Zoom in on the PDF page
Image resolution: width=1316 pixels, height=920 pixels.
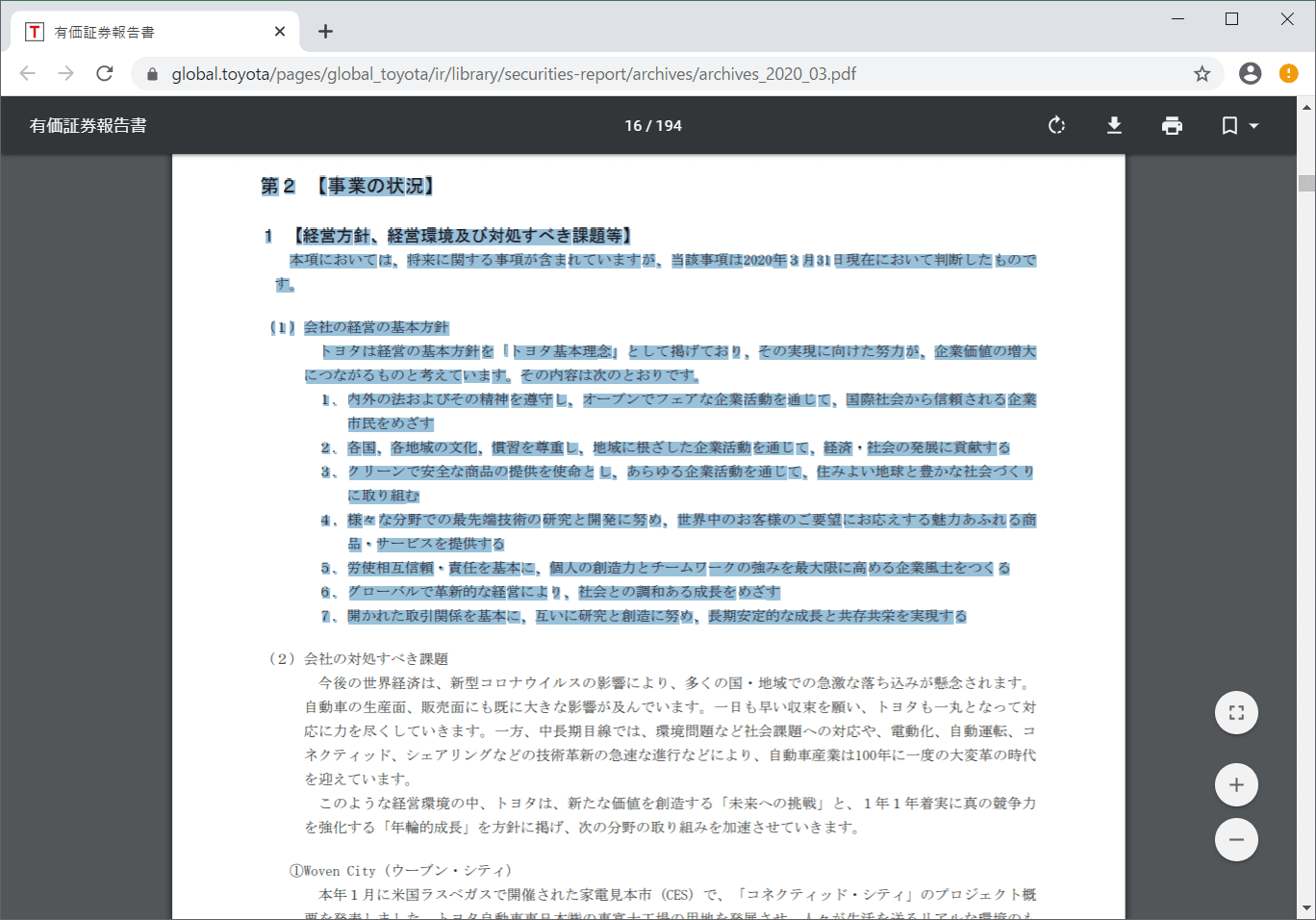[x=1236, y=785]
